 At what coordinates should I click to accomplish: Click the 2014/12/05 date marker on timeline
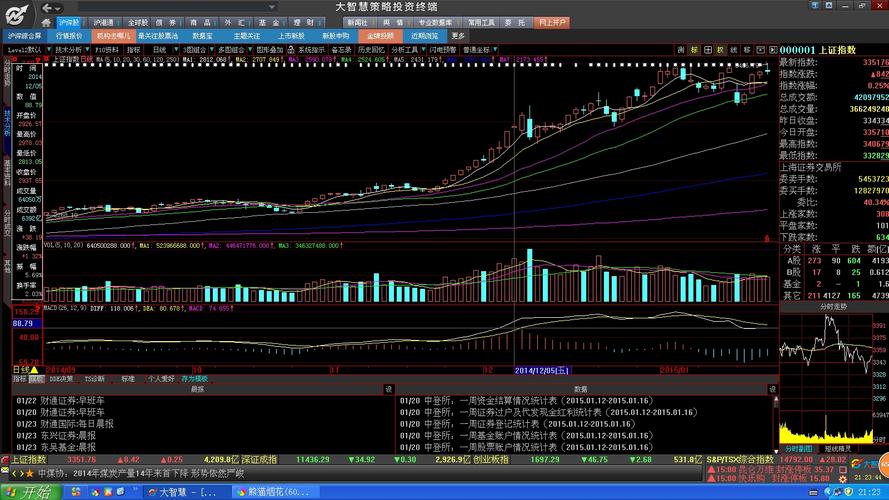point(541,370)
